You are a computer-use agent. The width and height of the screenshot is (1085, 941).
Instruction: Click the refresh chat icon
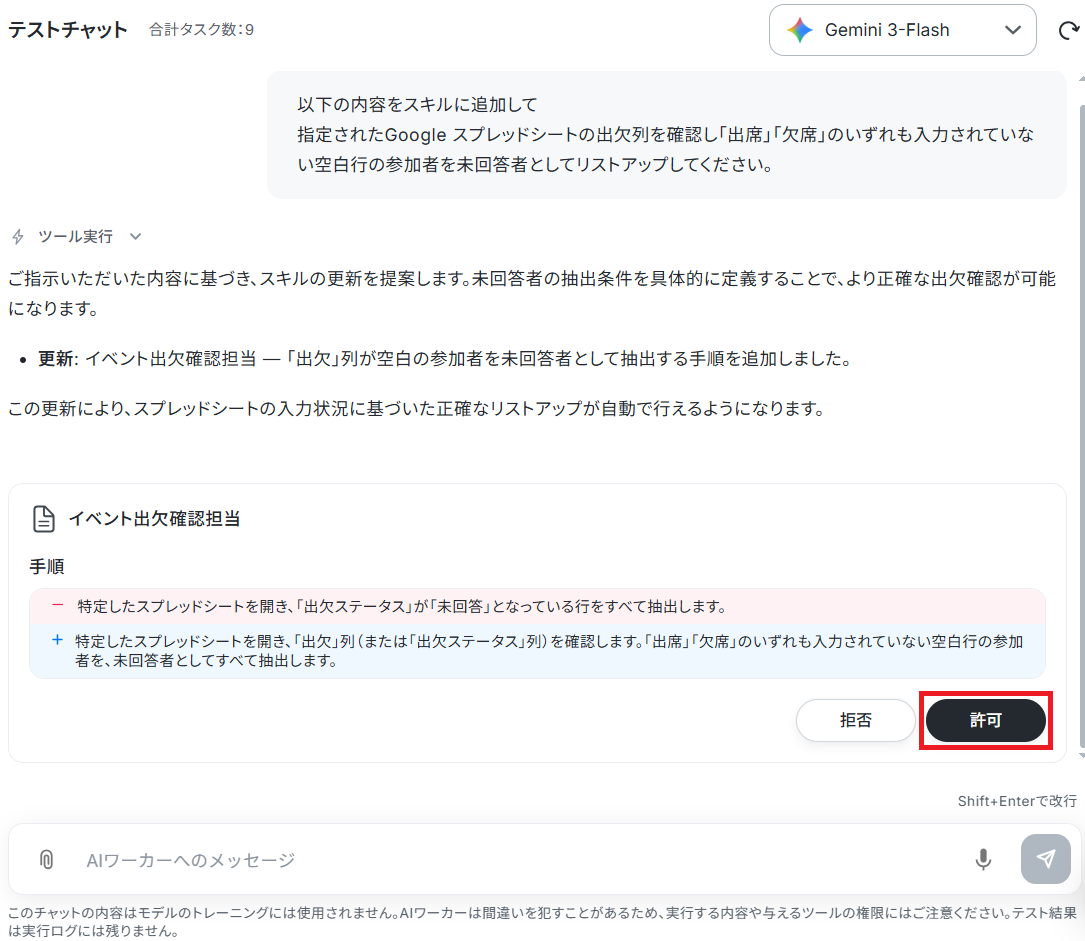pyautogui.click(x=1069, y=30)
